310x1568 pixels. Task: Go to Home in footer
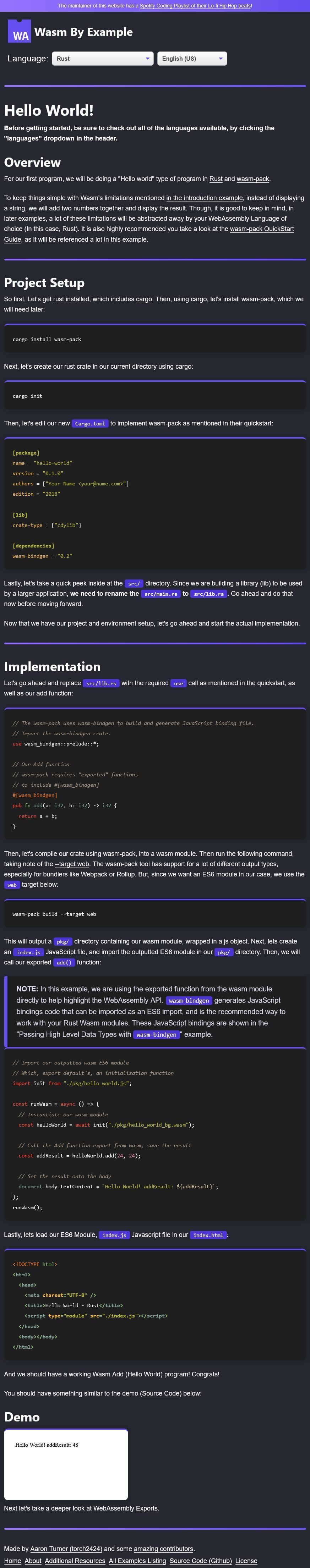coord(13,1561)
